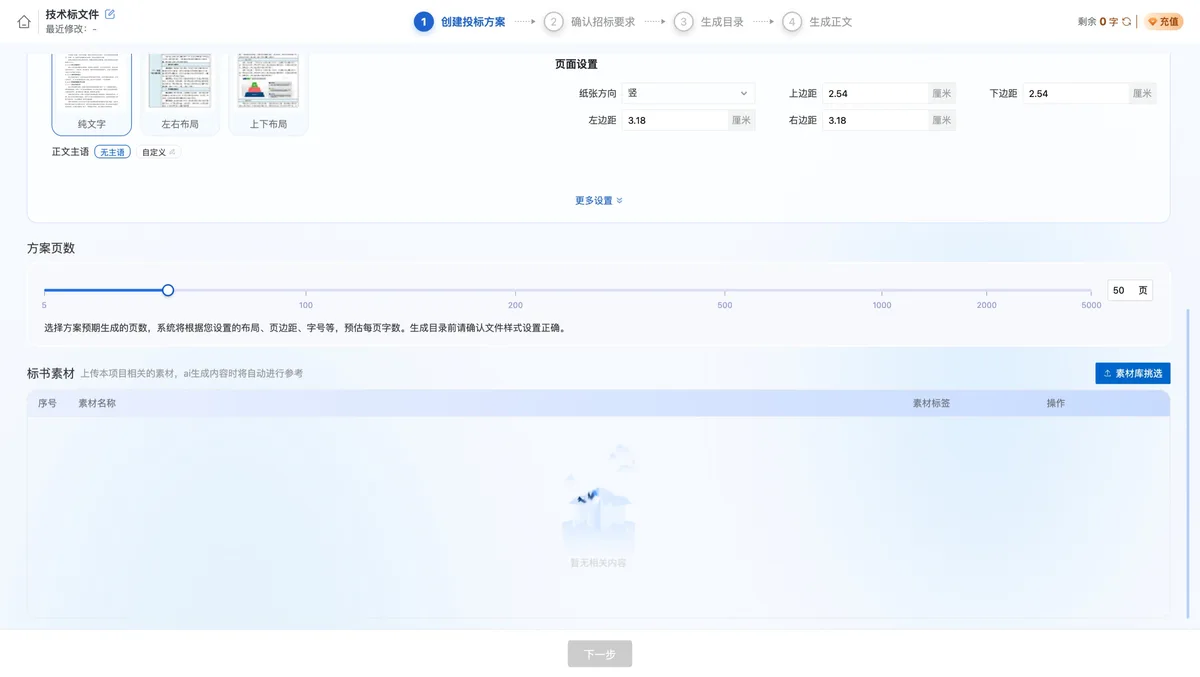Click the 序号 column header

pyautogui.click(x=47, y=403)
